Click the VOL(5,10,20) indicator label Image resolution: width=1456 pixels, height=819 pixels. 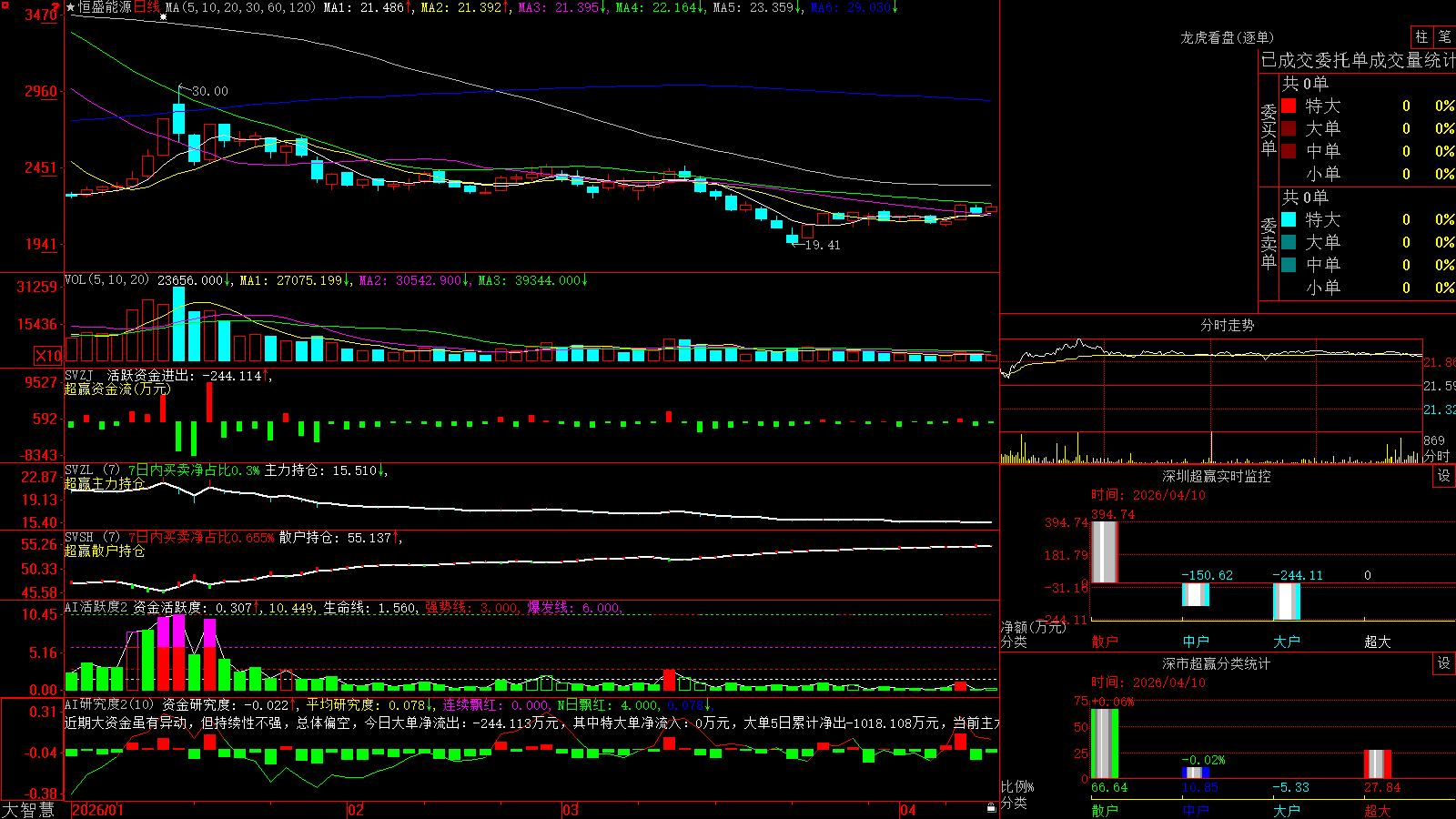tap(106, 280)
